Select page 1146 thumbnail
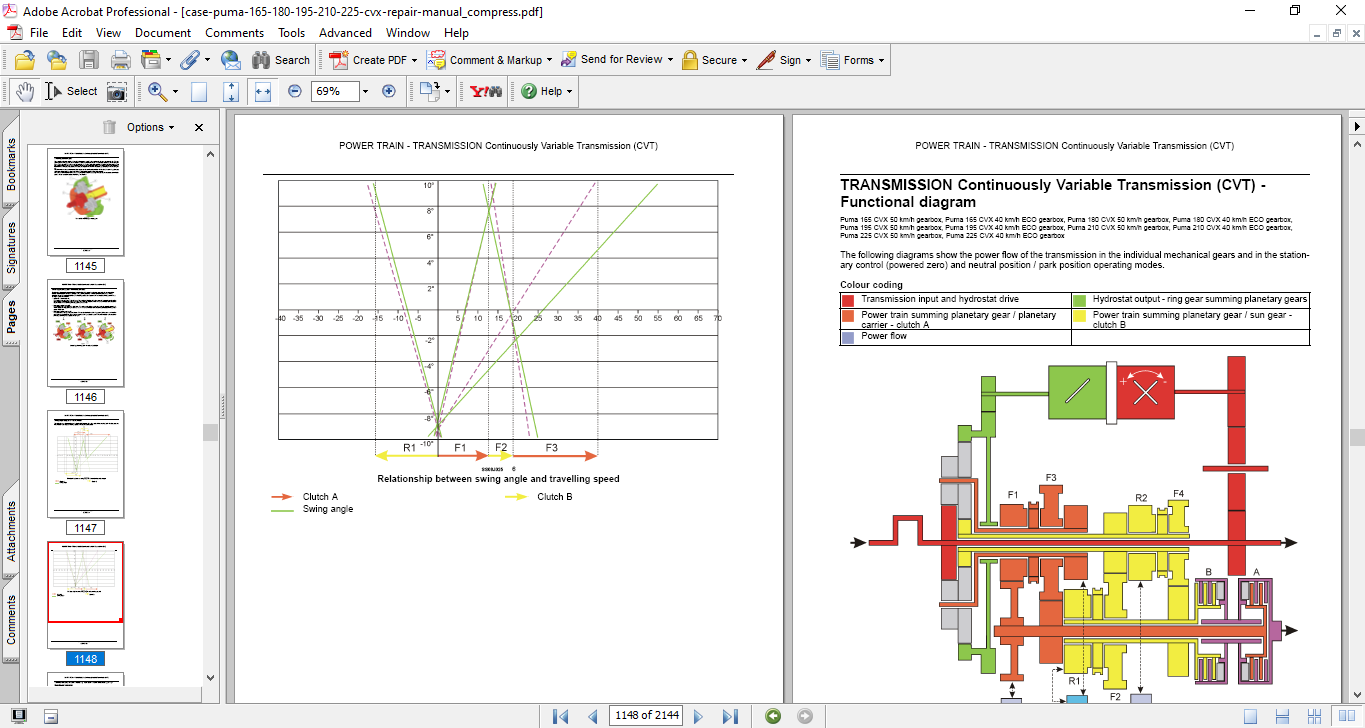The image size is (1365, 728). pyautogui.click(x=86, y=334)
